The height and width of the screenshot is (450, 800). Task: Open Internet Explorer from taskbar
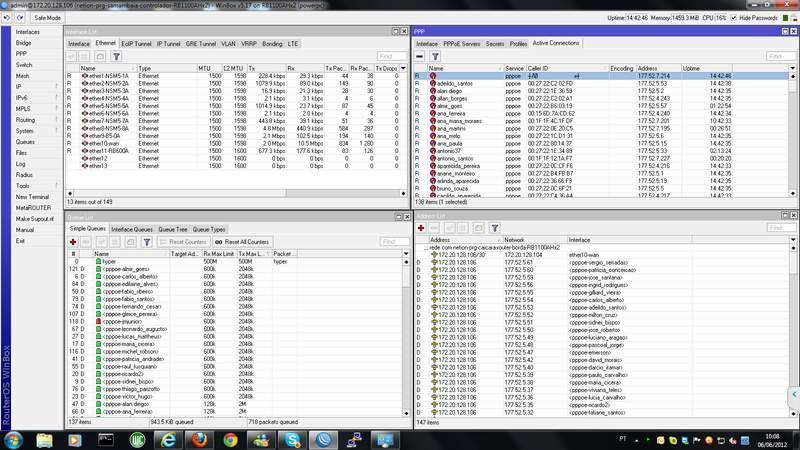pos(168,440)
